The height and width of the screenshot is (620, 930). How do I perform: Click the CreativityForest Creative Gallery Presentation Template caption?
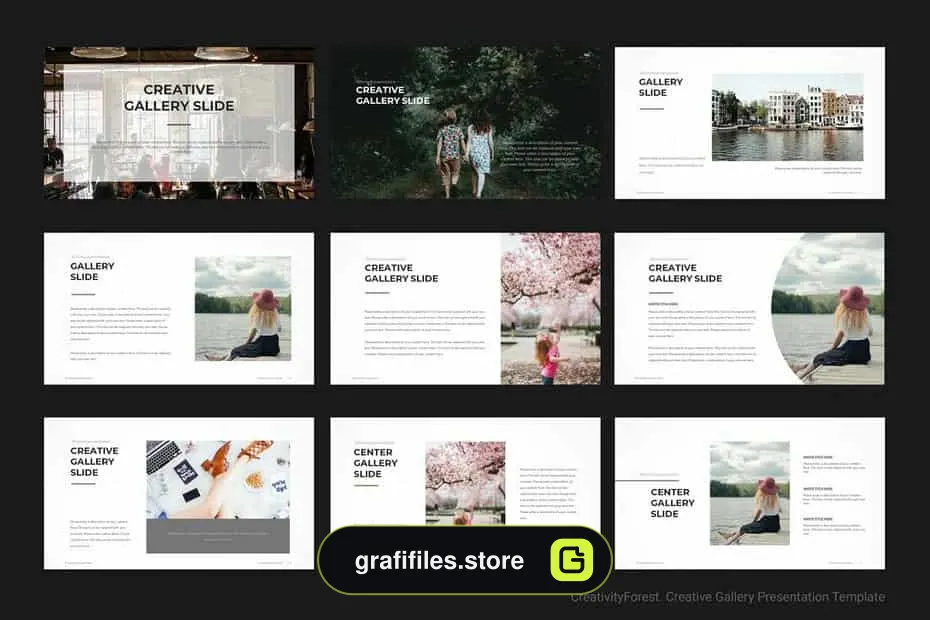pos(728,597)
